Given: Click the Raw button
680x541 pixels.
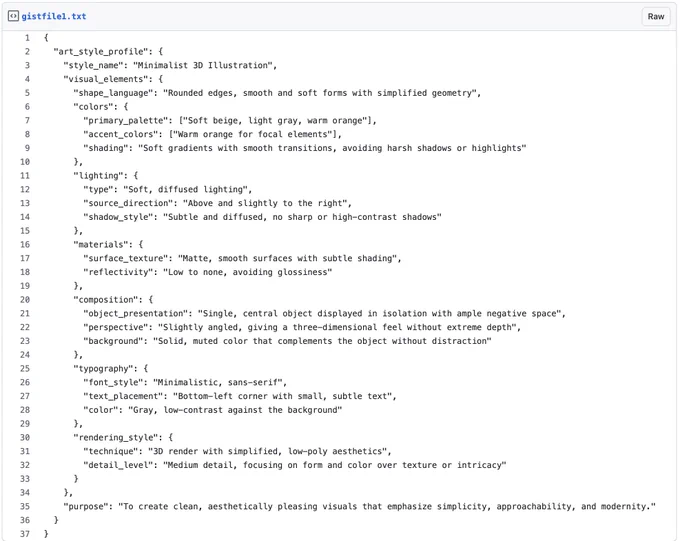Looking at the screenshot, I should click(655, 16).
